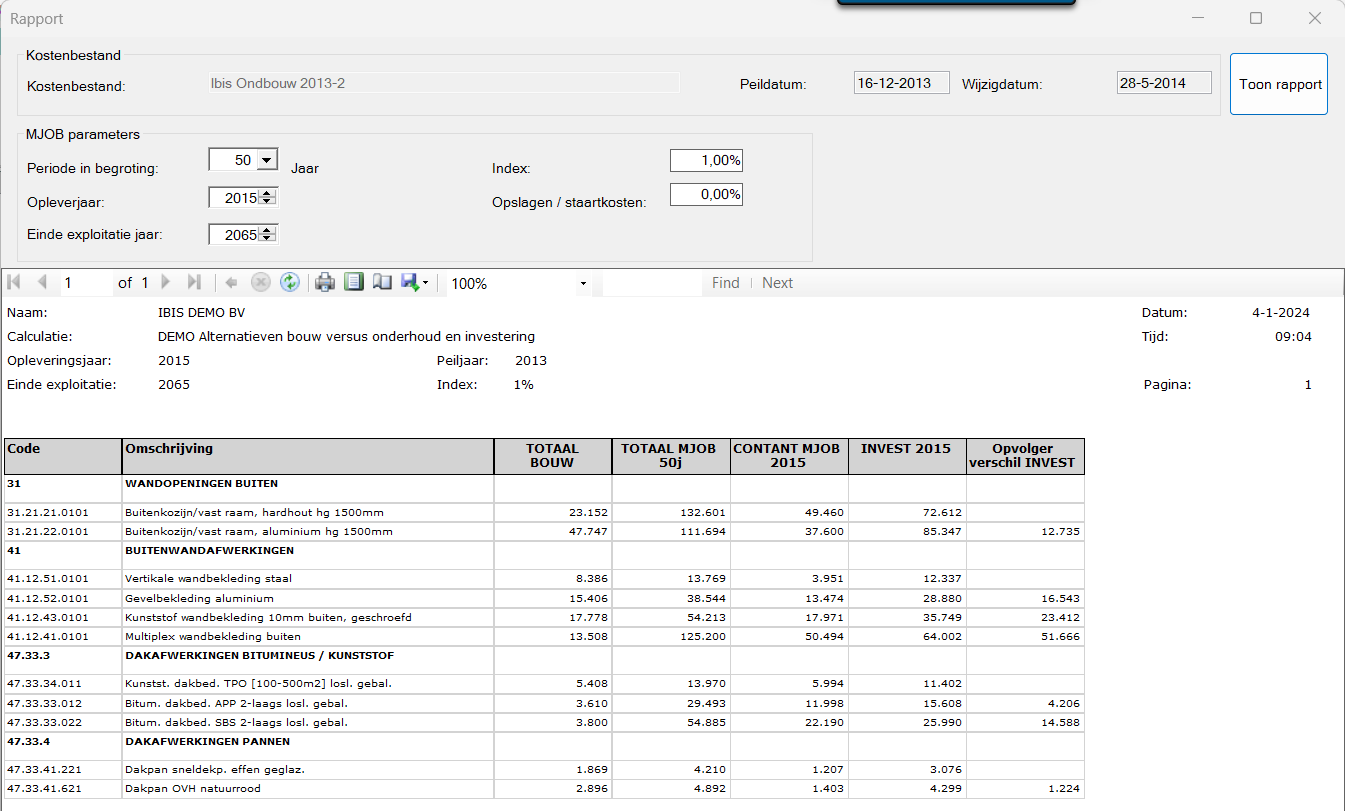This screenshot has width=1345, height=811.
Task: Click Dakpan OVH natuurrood description
Action: (x=192, y=789)
